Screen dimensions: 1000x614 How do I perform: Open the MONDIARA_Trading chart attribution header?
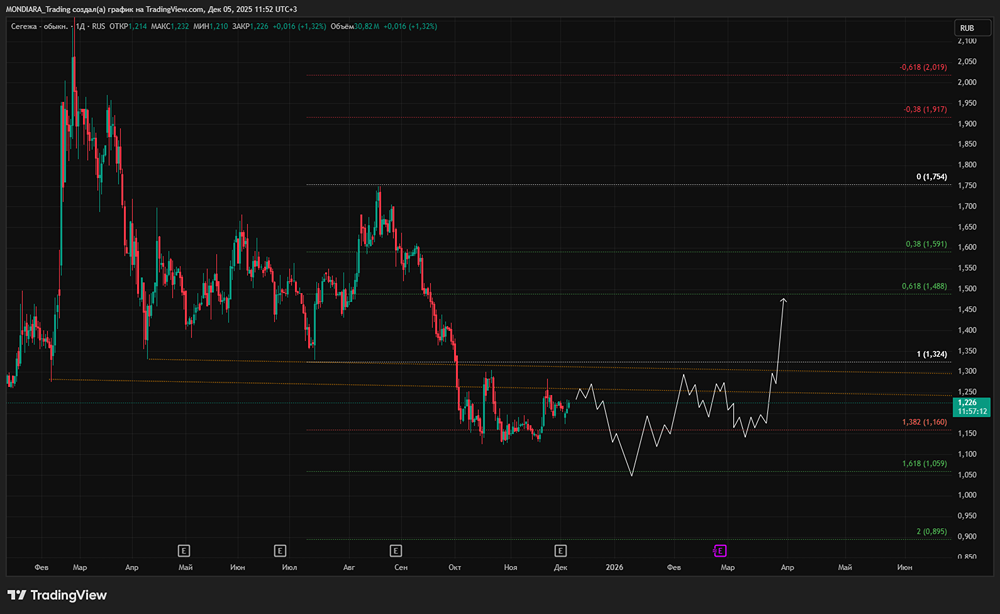pyautogui.click(x=150, y=9)
